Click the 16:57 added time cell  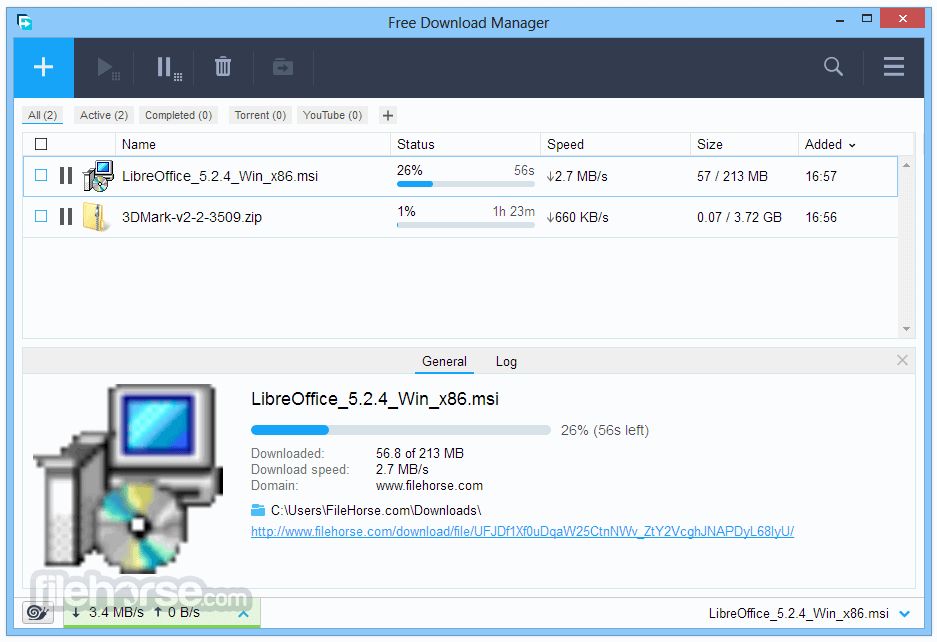tap(821, 176)
